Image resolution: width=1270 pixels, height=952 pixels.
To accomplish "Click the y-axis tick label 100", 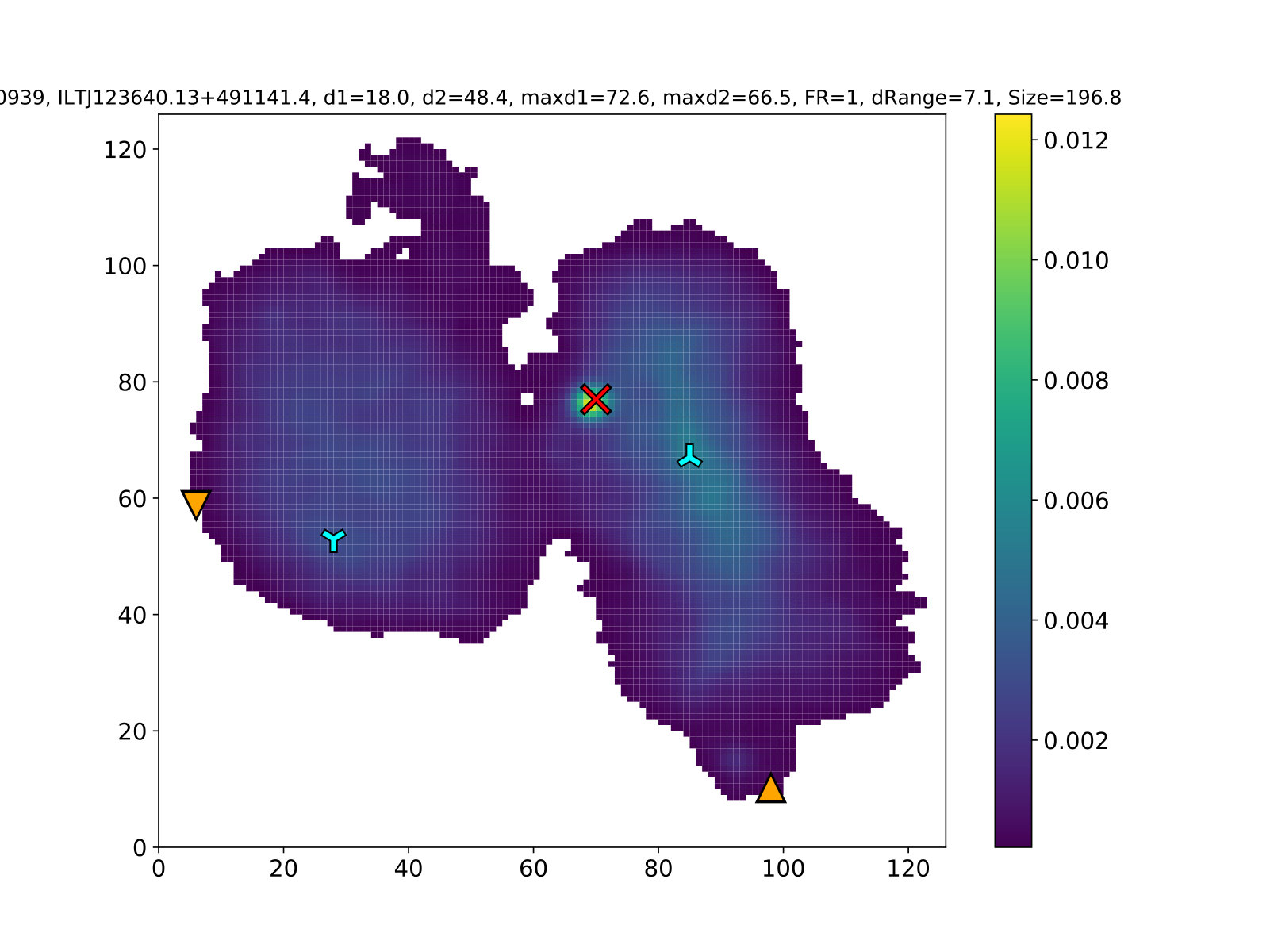I will [125, 266].
